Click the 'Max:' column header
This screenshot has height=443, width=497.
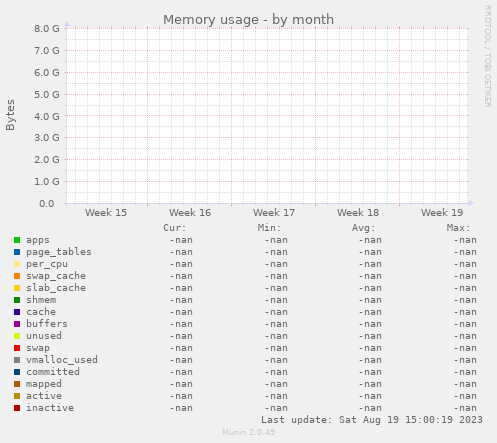click(x=458, y=228)
